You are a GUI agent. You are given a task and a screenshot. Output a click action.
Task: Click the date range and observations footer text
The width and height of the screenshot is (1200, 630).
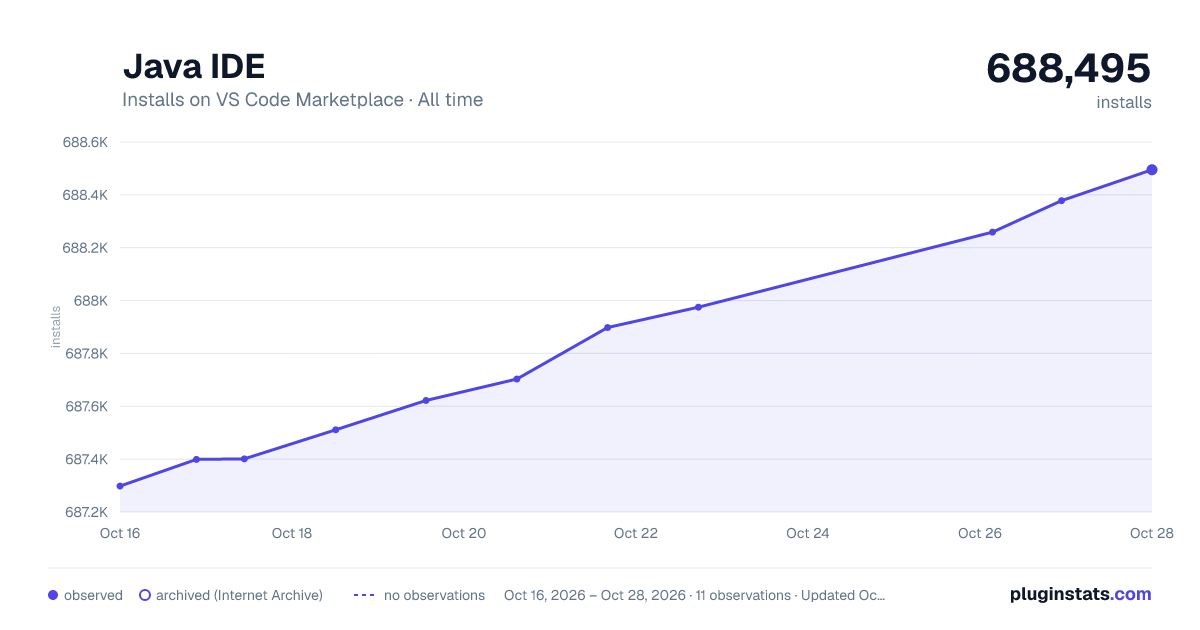pyautogui.click(x=694, y=595)
